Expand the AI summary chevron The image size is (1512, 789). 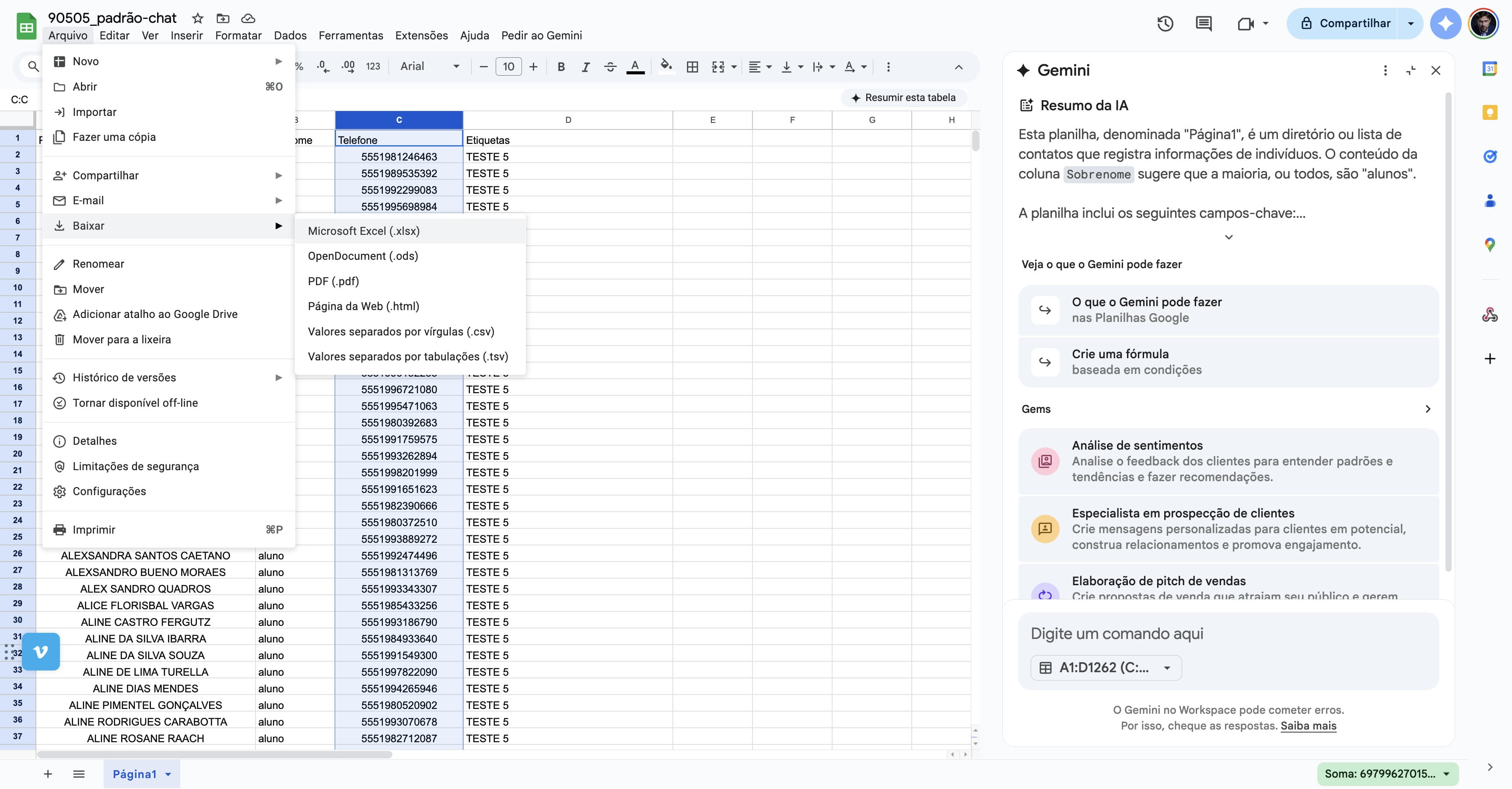pos(1228,237)
